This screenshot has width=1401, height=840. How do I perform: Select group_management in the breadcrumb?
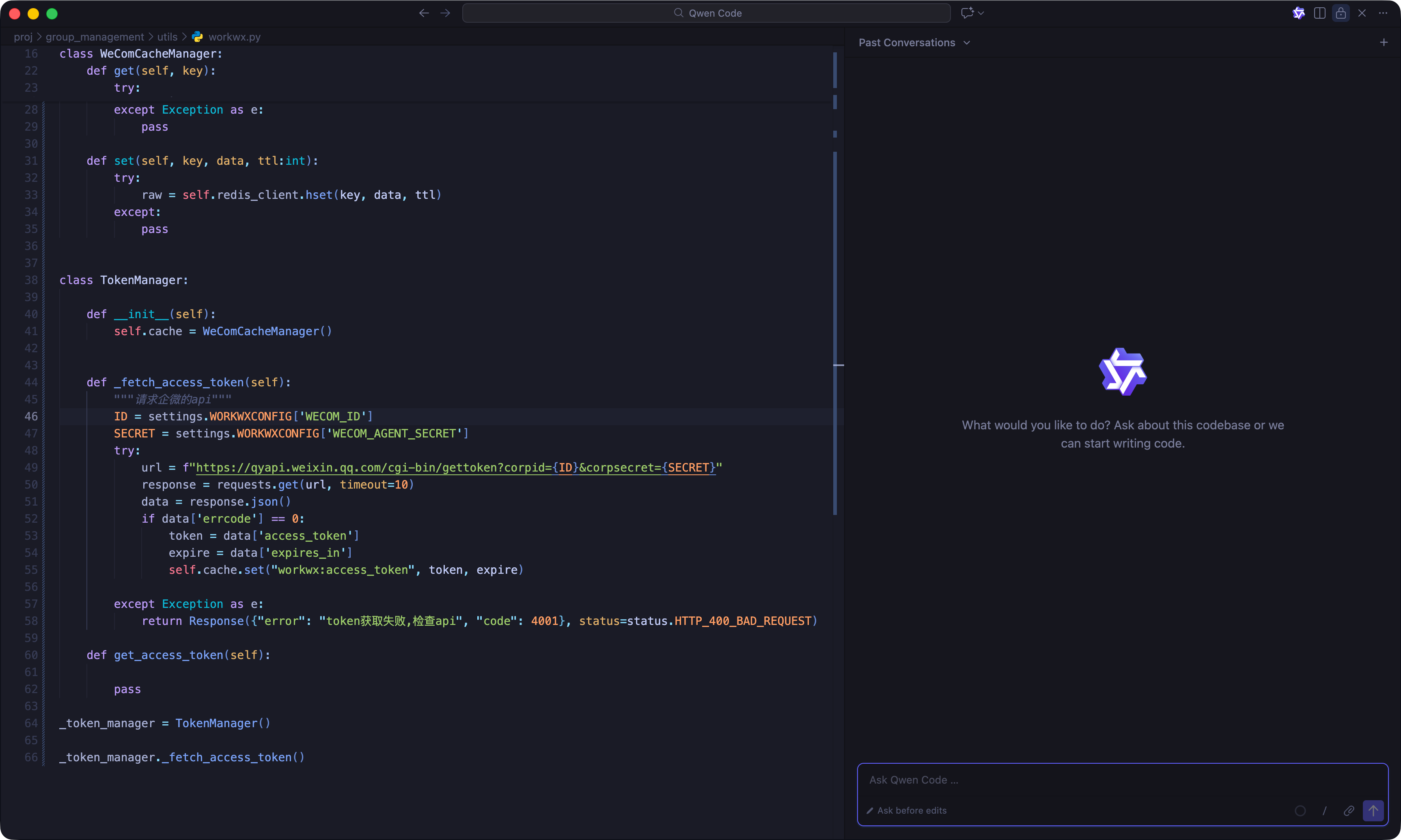[x=95, y=37]
